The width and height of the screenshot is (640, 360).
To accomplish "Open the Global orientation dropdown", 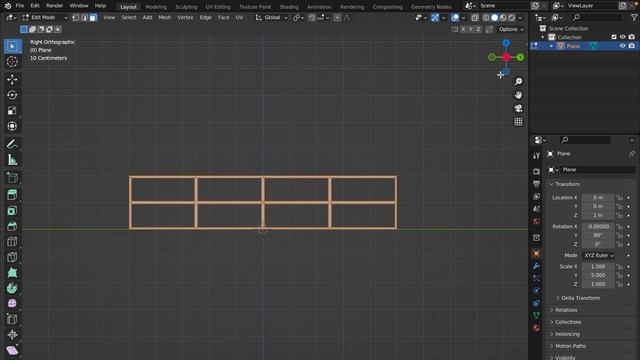I will (271, 18).
